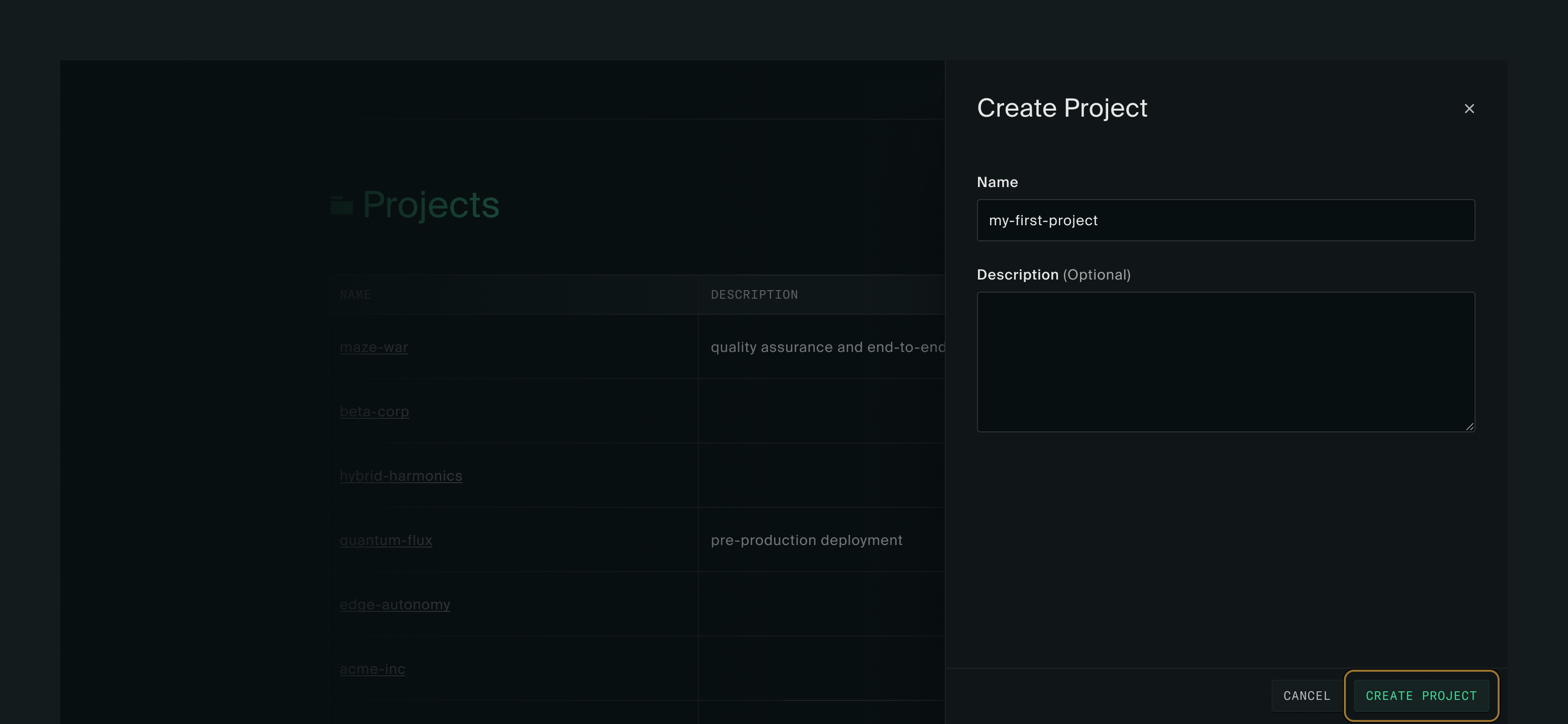Image resolution: width=1568 pixels, height=724 pixels.
Task: Open the acme-inc project link
Action: pos(372,669)
